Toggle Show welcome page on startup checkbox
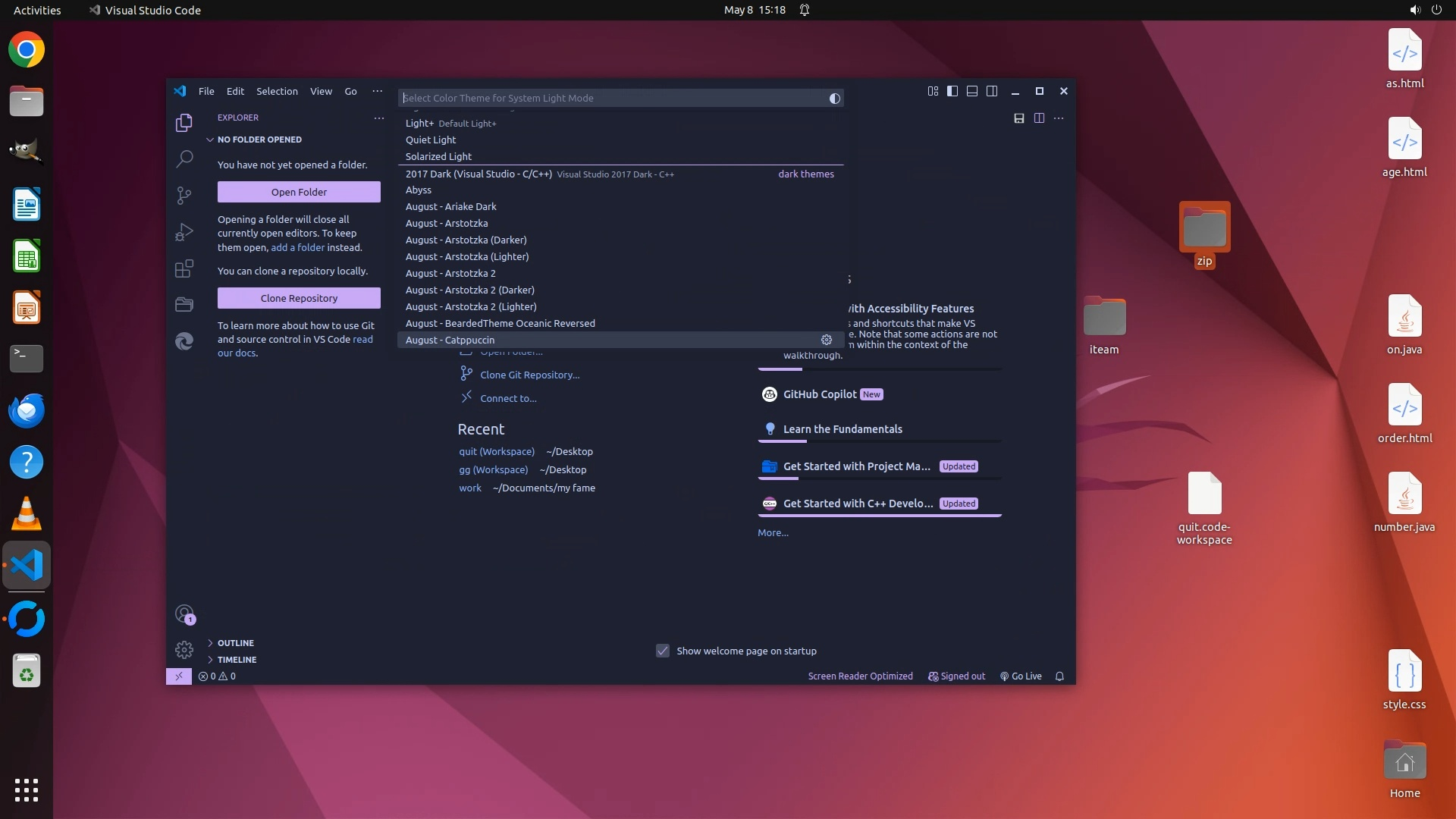 [663, 651]
